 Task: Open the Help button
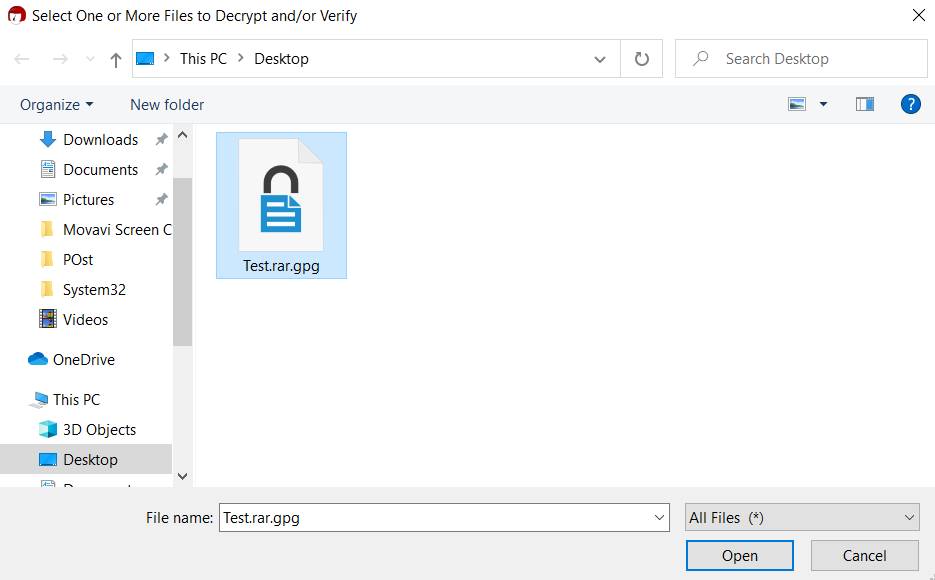[911, 104]
